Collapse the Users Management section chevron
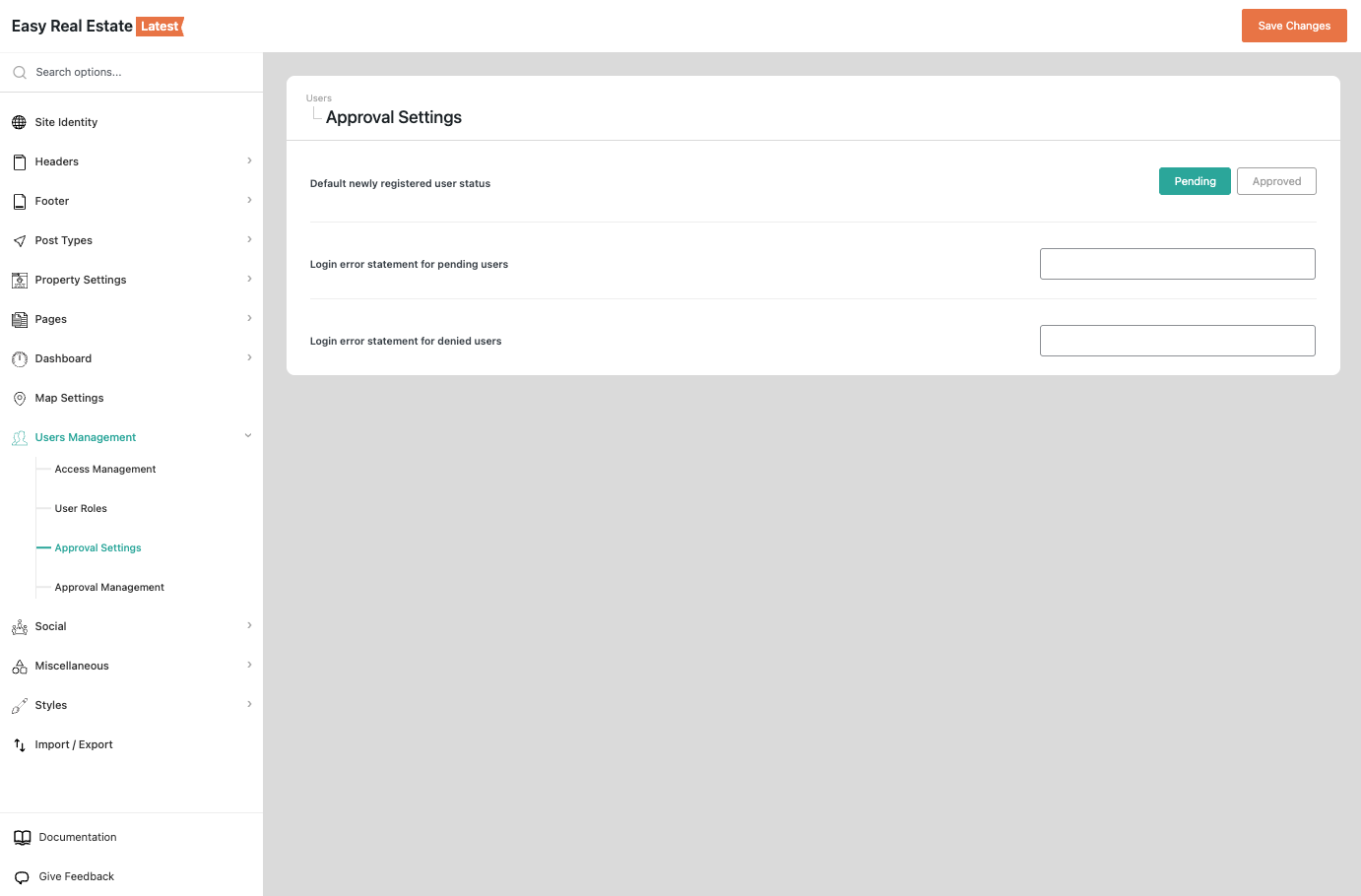Image resolution: width=1361 pixels, height=896 pixels. click(x=248, y=436)
